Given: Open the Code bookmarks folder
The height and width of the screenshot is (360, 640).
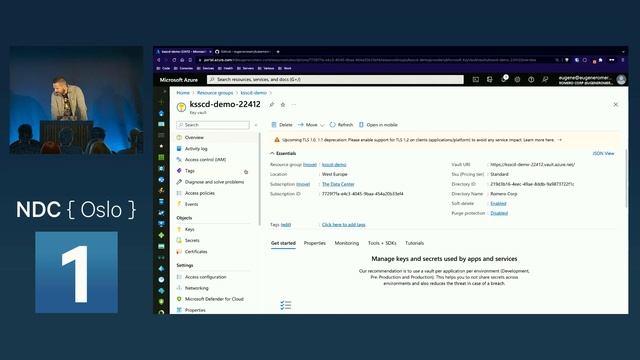Looking at the screenshot, I should point(163,69).
